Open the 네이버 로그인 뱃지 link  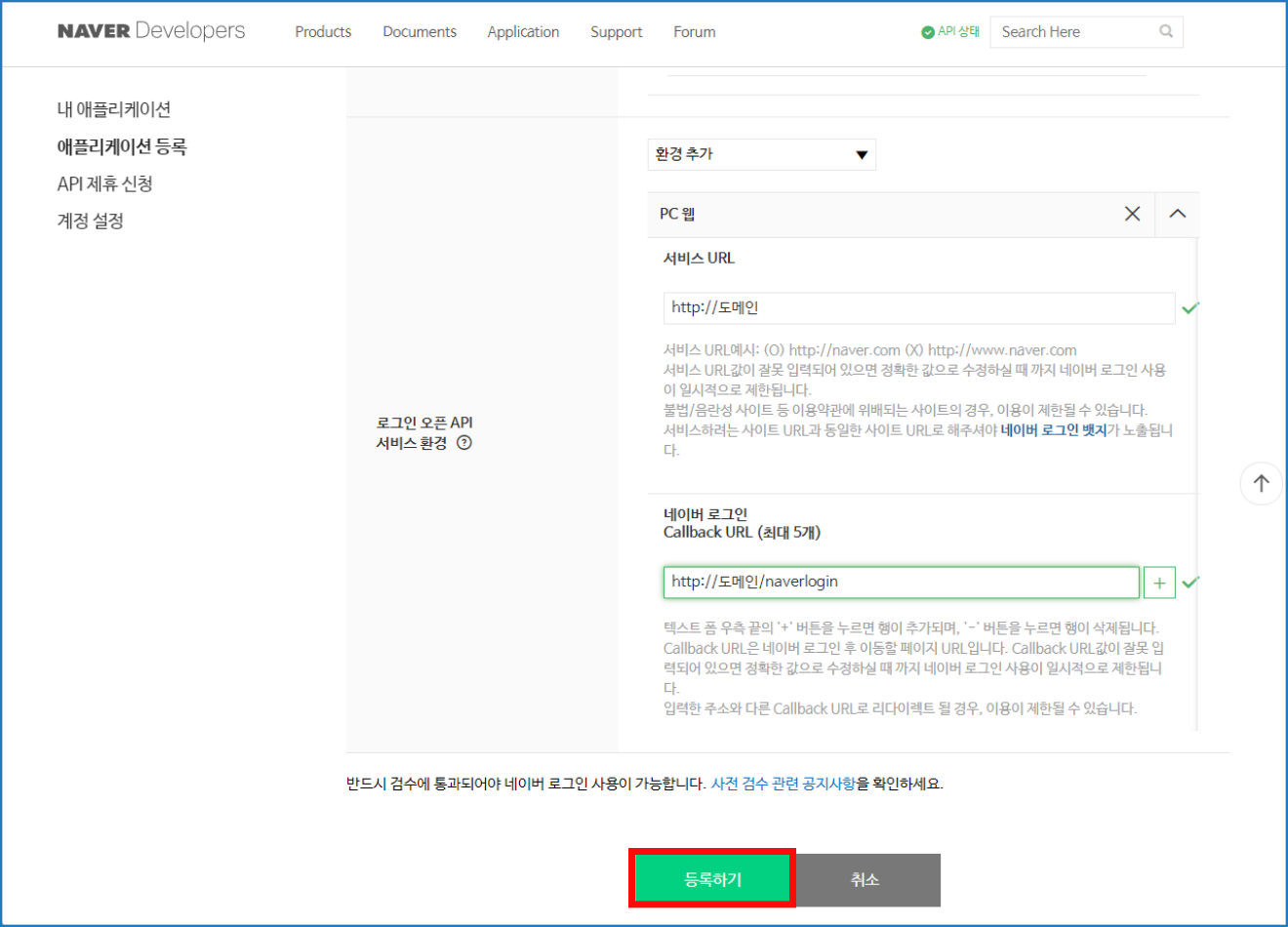1053,430
